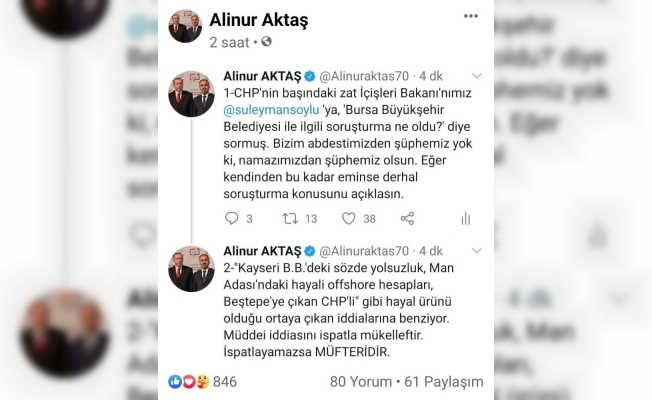Like the first tweet with 38 hearts
This screenshot has height=400, width=652.
(348, 218)
